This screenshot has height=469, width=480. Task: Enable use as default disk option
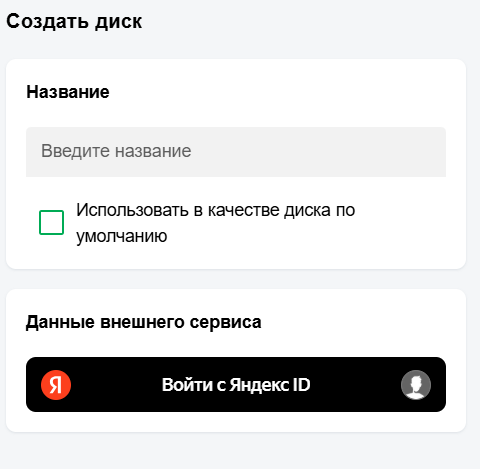coord(51,222)
